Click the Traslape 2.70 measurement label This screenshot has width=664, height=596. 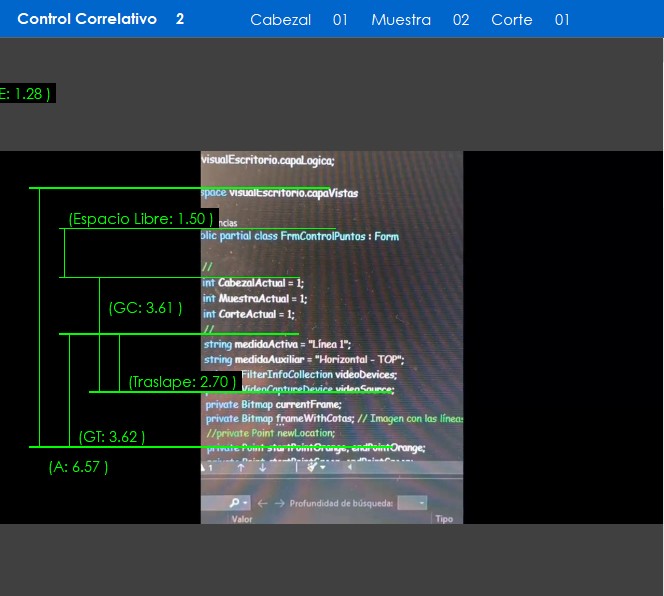coord(183,382)
